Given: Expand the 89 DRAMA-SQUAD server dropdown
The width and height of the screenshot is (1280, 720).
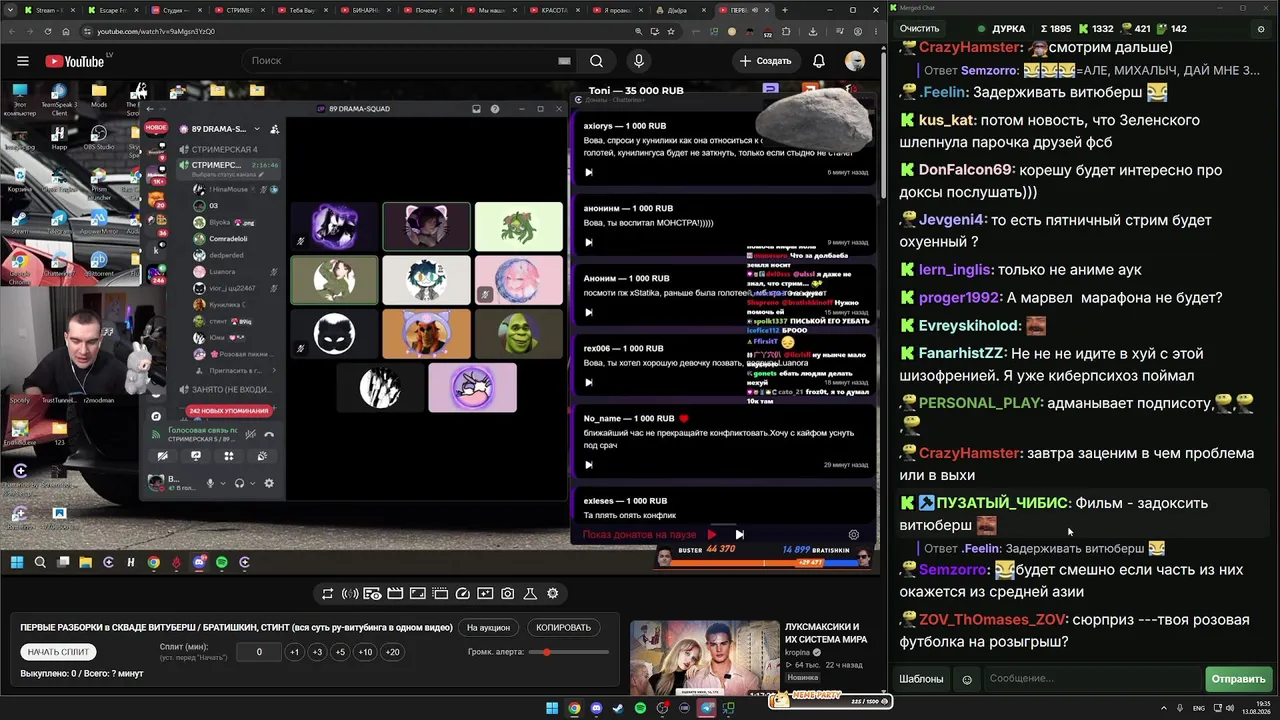Looking at the screenshot, I should click(x=257, y=129).
